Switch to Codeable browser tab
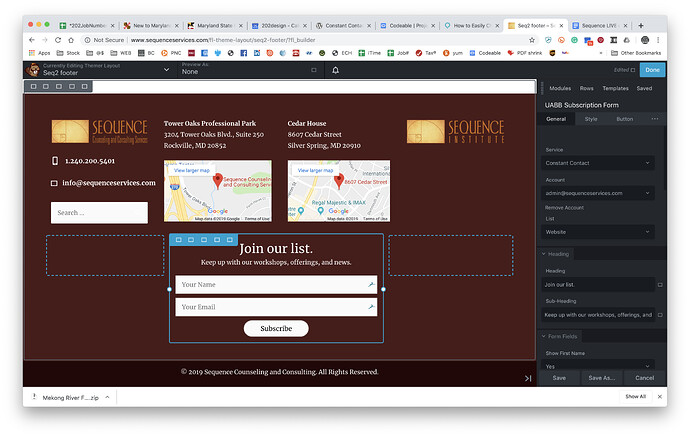 407,26
